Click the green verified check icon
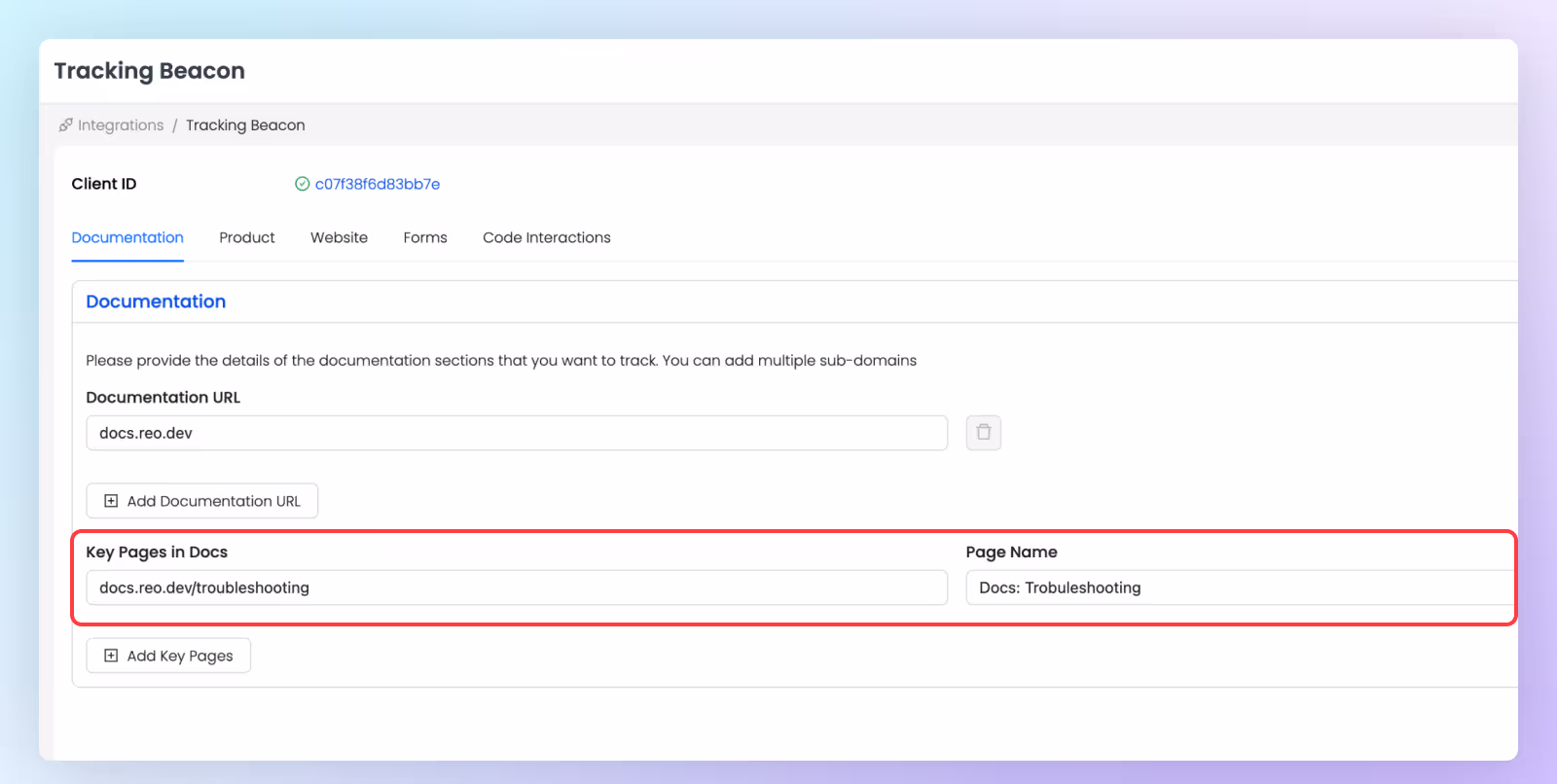The height and width of the screenshot is (784, 1557). point(303,184)
